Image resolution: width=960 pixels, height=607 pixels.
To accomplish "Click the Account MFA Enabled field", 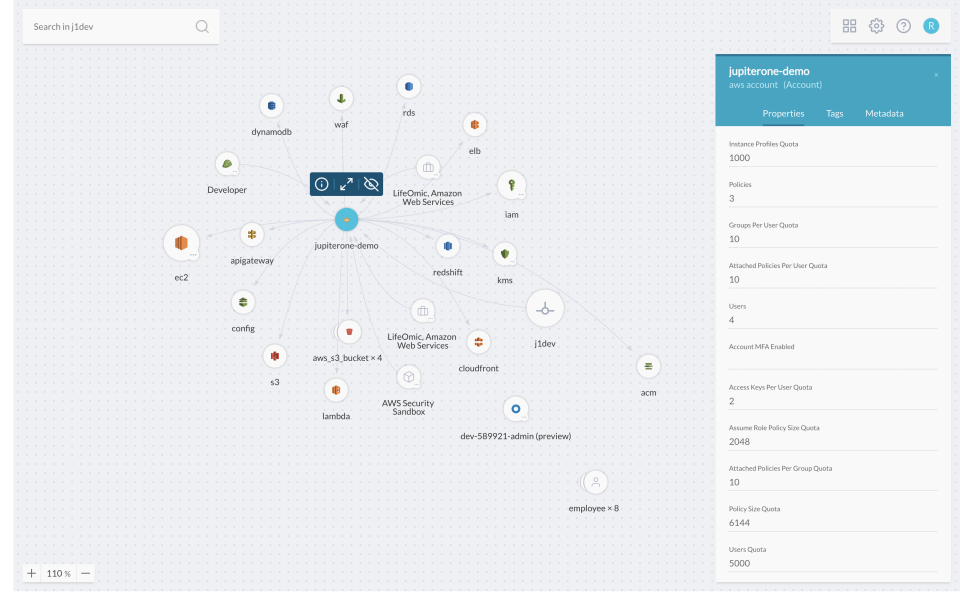I will (833, 360).
